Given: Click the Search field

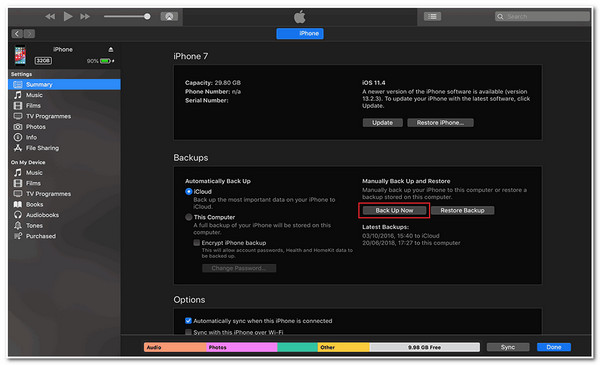Looking at the screenshot, I should tap(542, 16).
